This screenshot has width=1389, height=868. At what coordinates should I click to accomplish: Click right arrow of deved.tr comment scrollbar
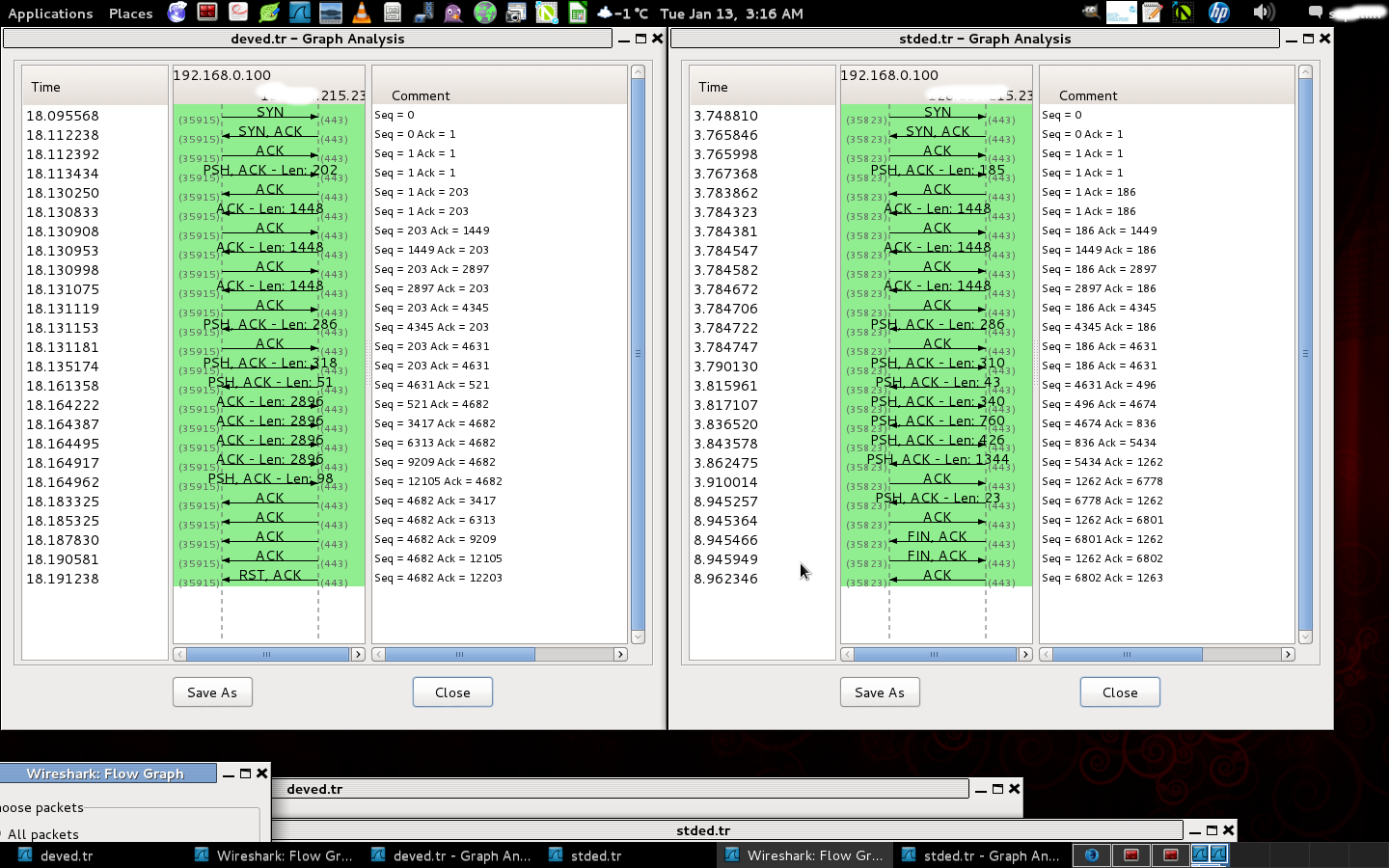click(620, 655)
